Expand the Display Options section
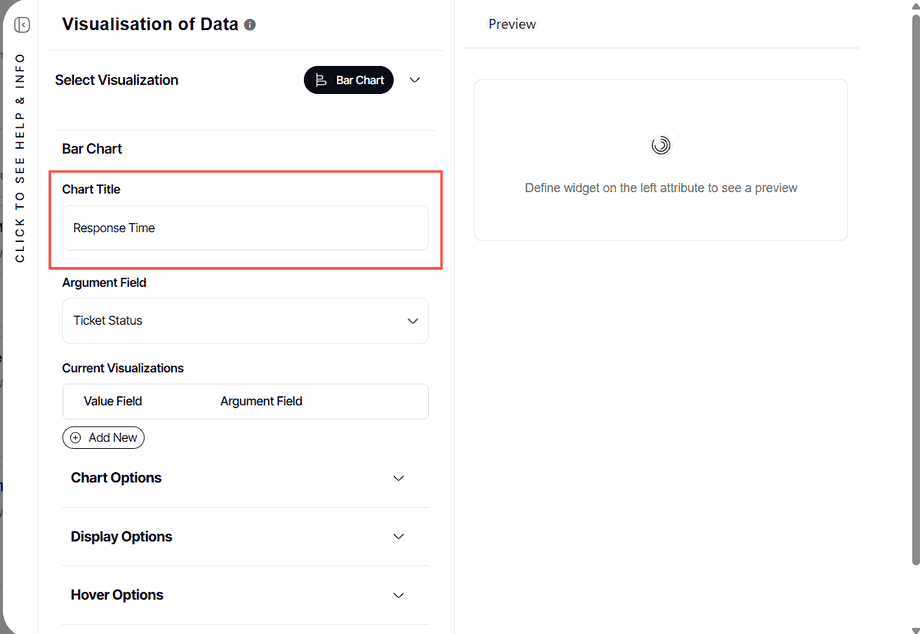This screenshot has height=634, width=920. [x=398, y=537]
